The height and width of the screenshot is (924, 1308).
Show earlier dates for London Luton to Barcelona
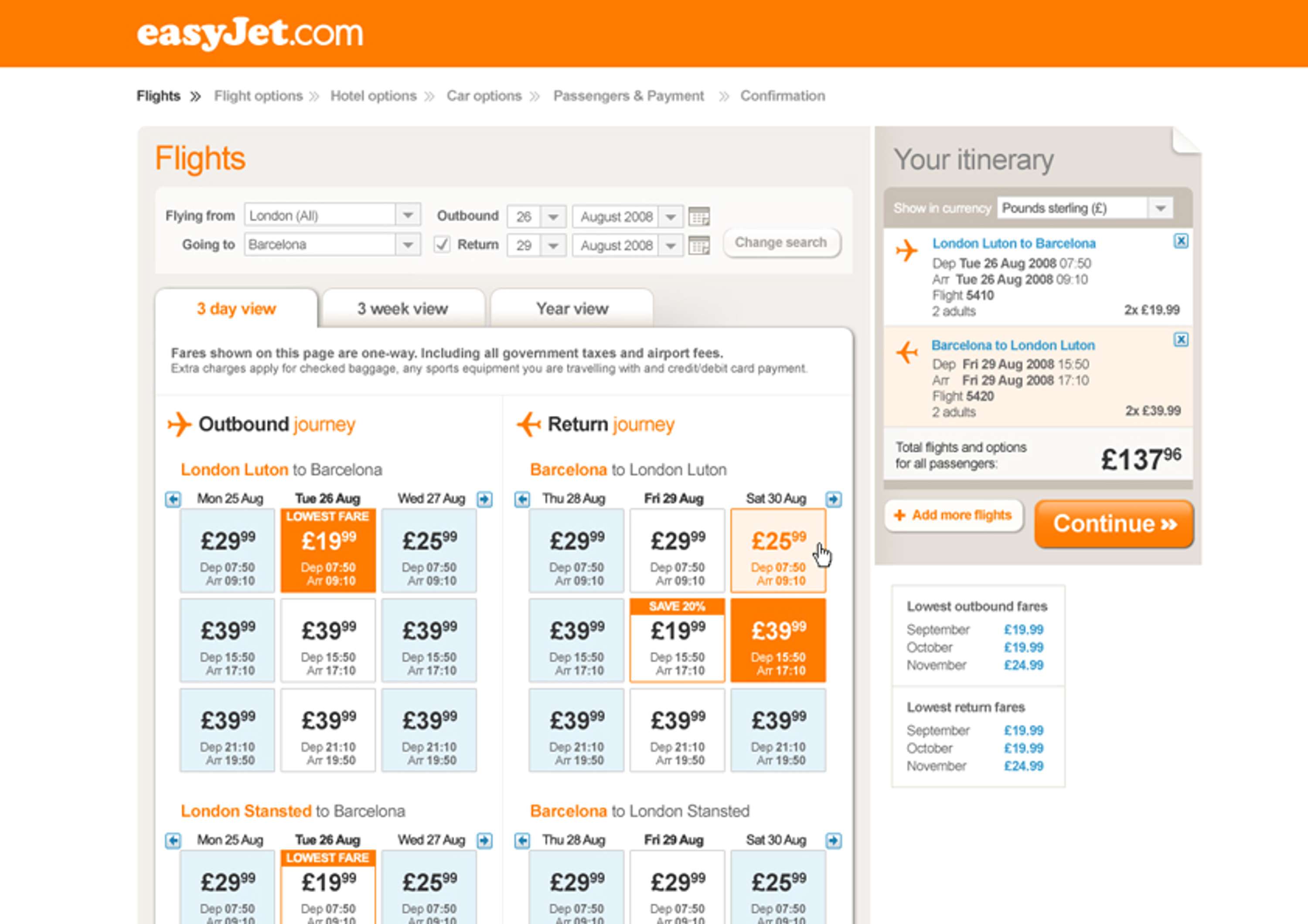pos(173,499)
